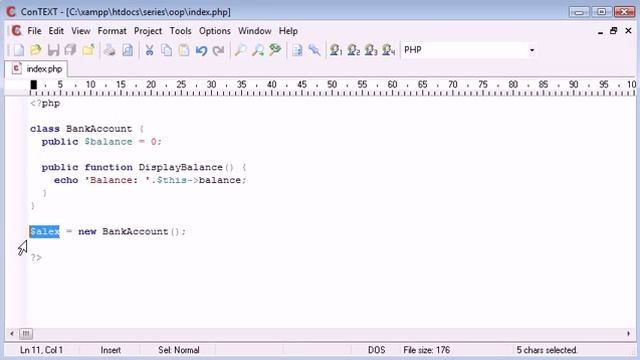640x360 pixels.
Task: Click the 'DOS' file format status entry
Action: [x=376, y=350]
